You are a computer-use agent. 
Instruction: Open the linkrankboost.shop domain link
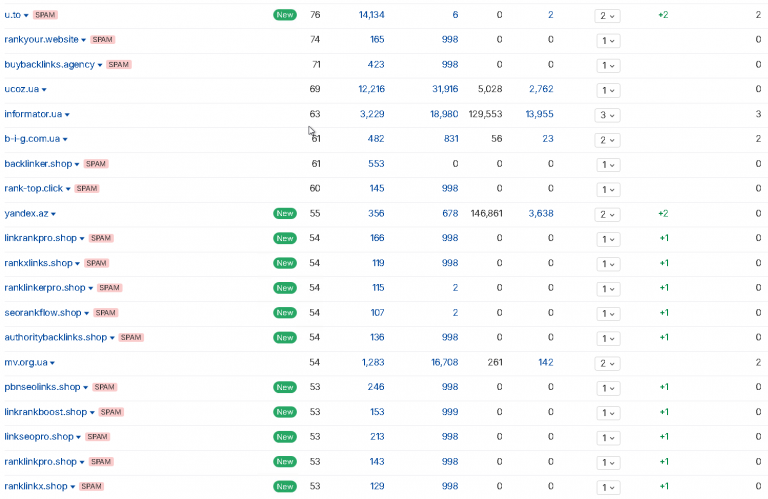point(46,412)
